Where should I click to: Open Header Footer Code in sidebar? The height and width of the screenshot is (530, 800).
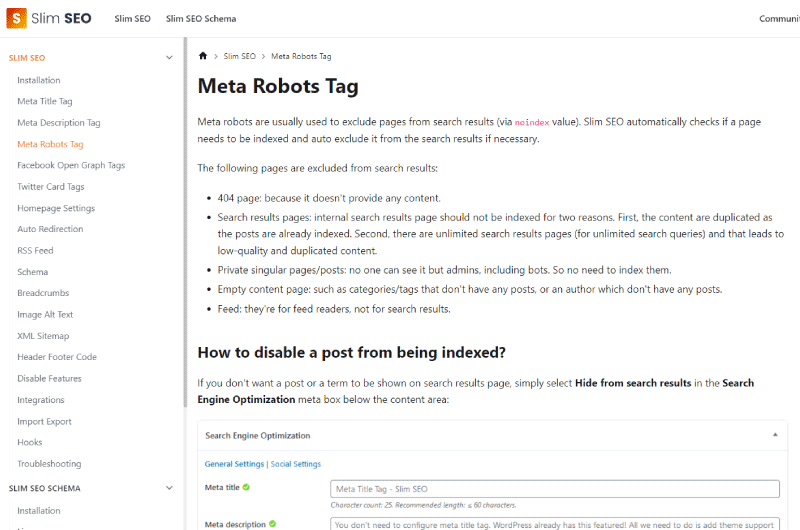(x=57, y=357)
